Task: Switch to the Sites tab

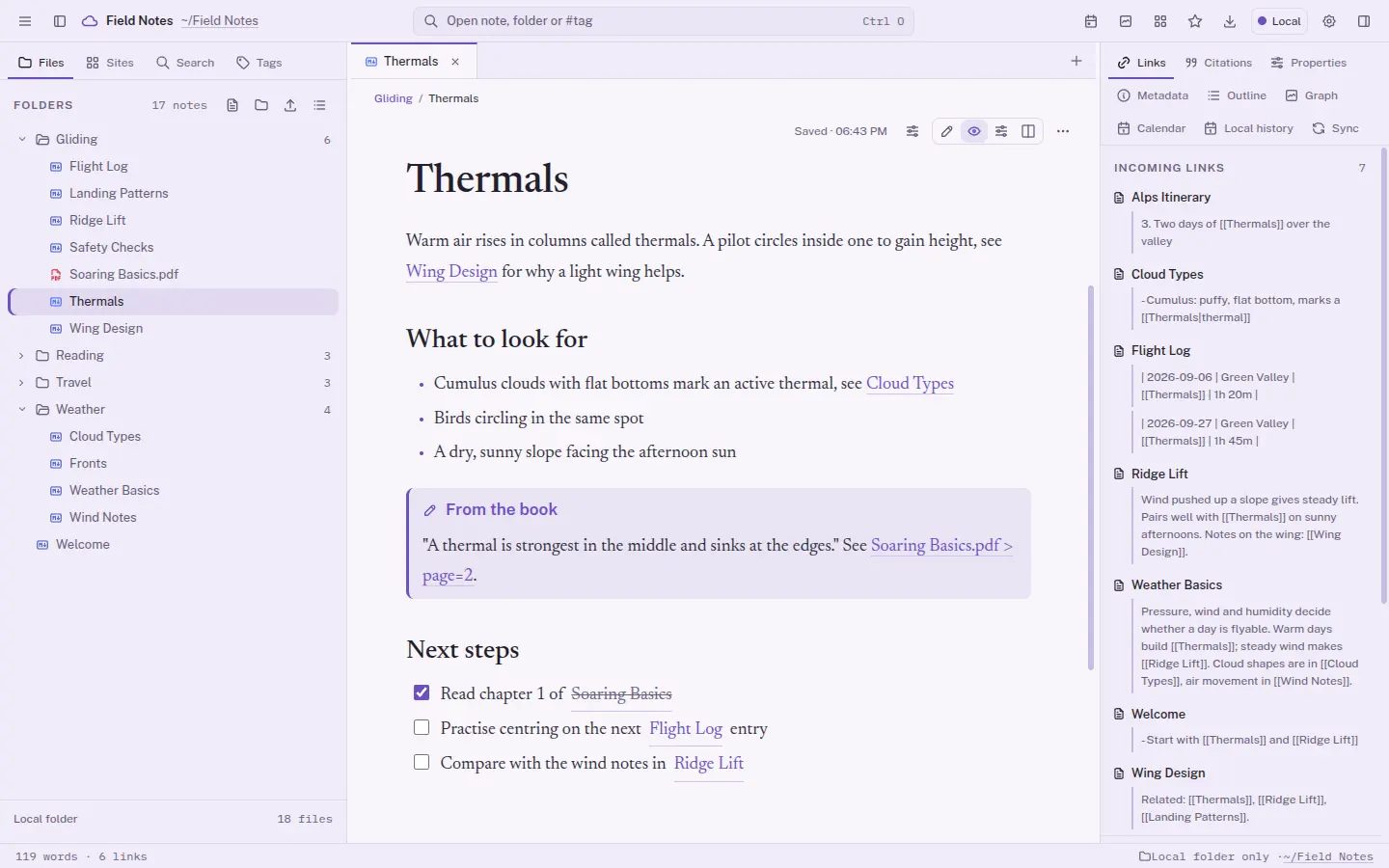Action: click(x=110, y=63)
